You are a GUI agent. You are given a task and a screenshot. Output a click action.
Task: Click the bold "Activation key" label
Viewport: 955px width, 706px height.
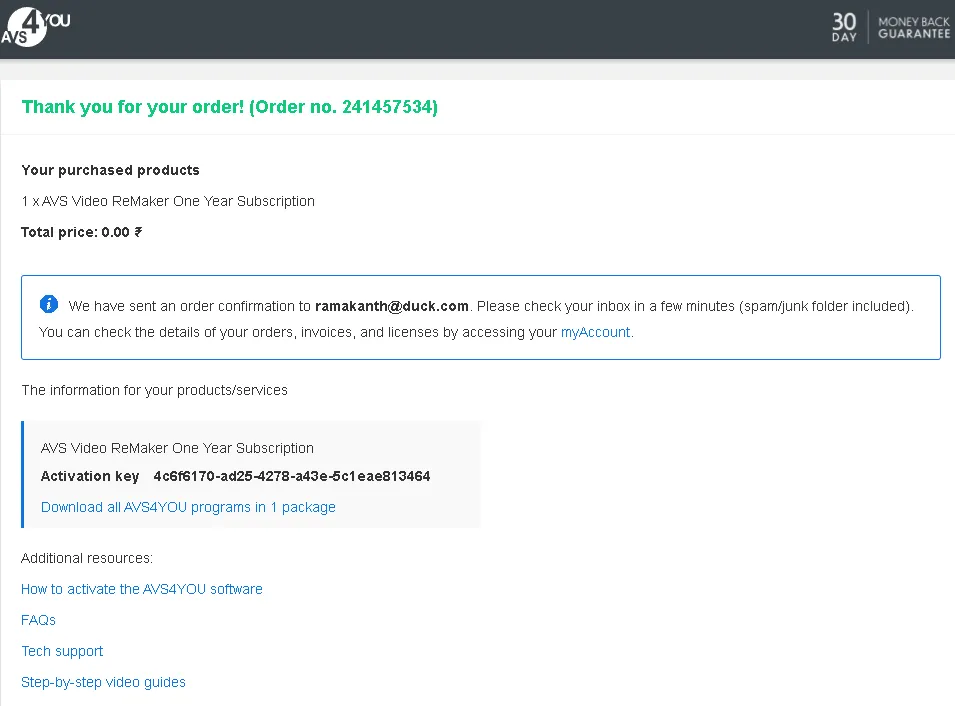tap(90, 476)
